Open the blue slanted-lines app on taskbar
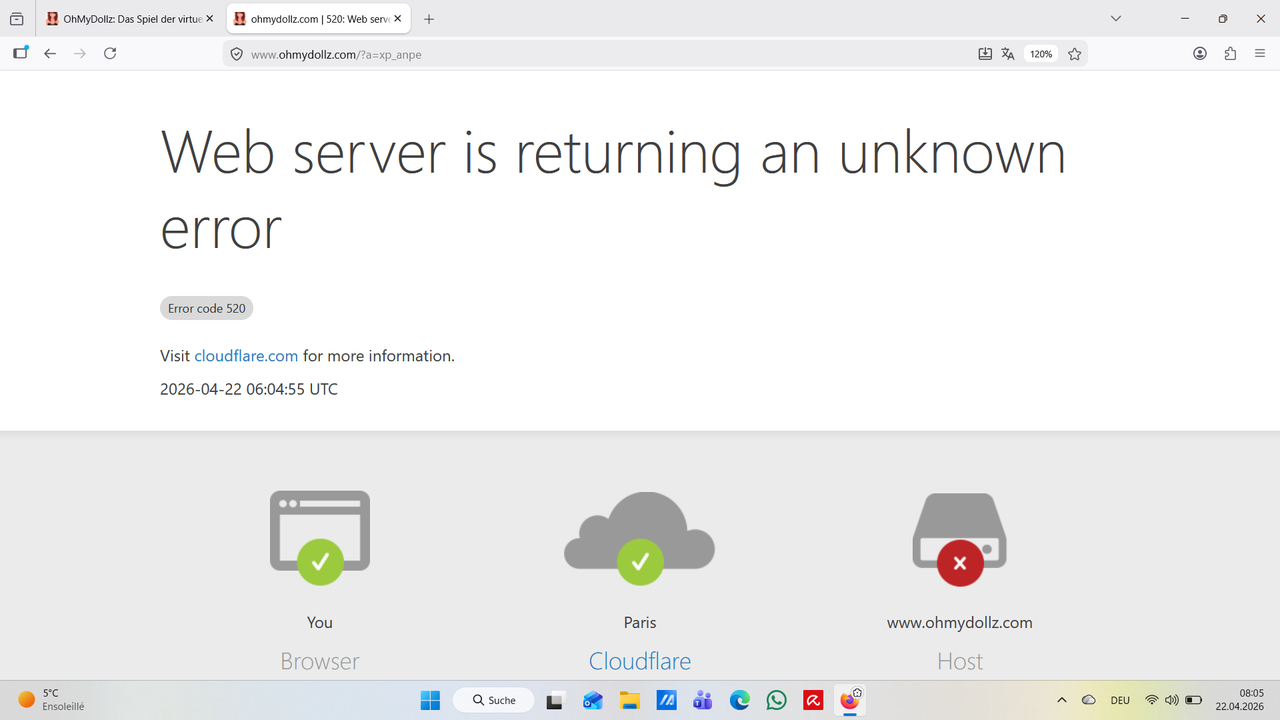Screen dimensions: 1280x720 tap(666, 700)
